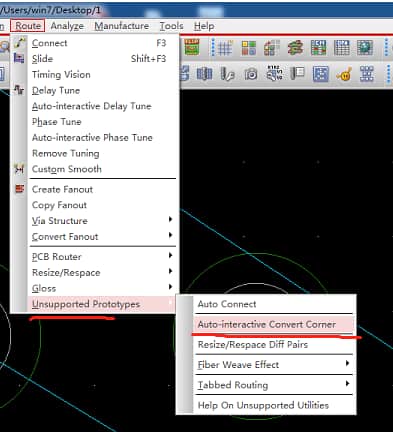Open the Analyze menu
393x432 pixels.
point(67,26)
